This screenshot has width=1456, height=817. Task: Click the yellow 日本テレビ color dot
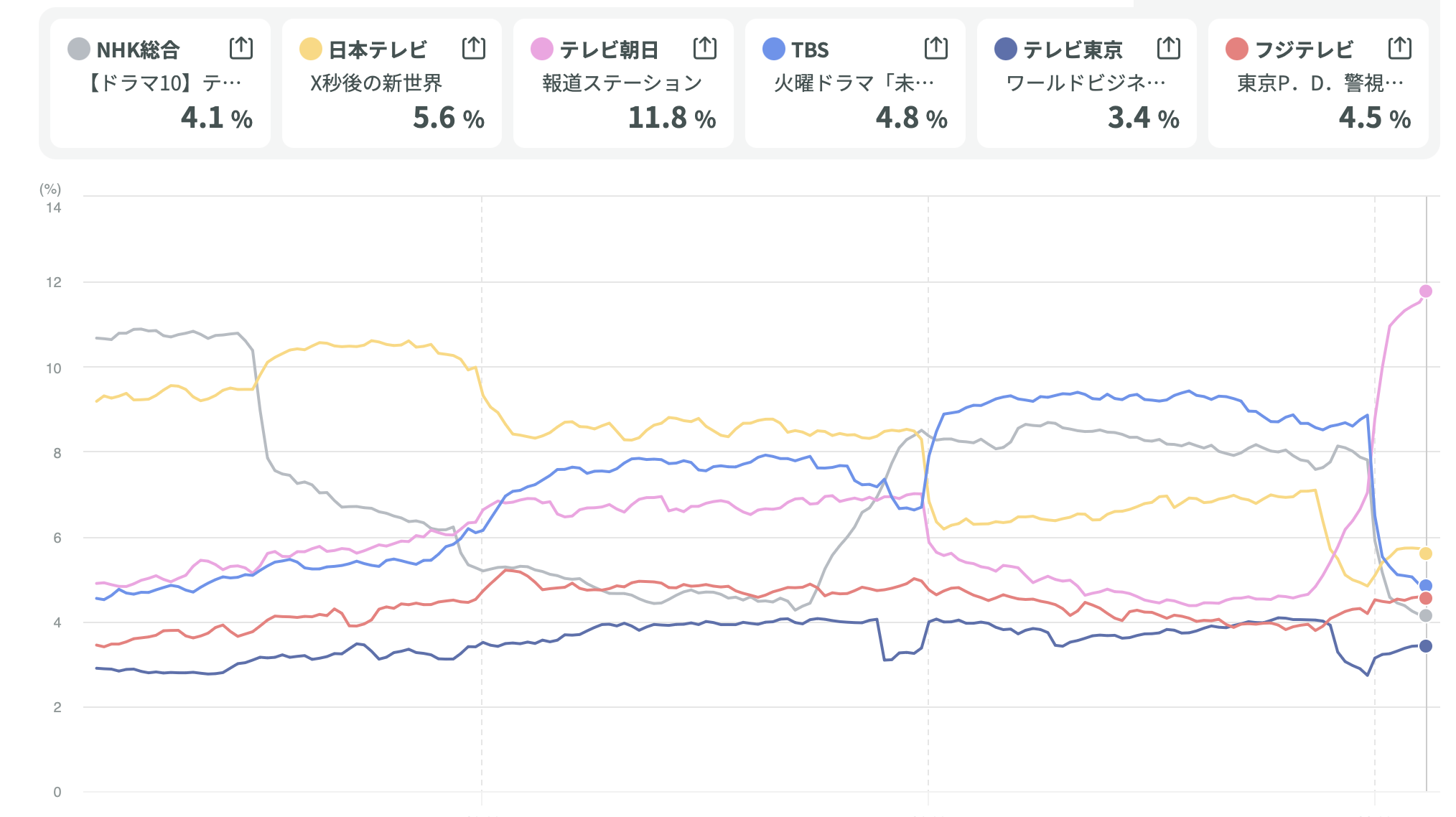click(310, 49)
